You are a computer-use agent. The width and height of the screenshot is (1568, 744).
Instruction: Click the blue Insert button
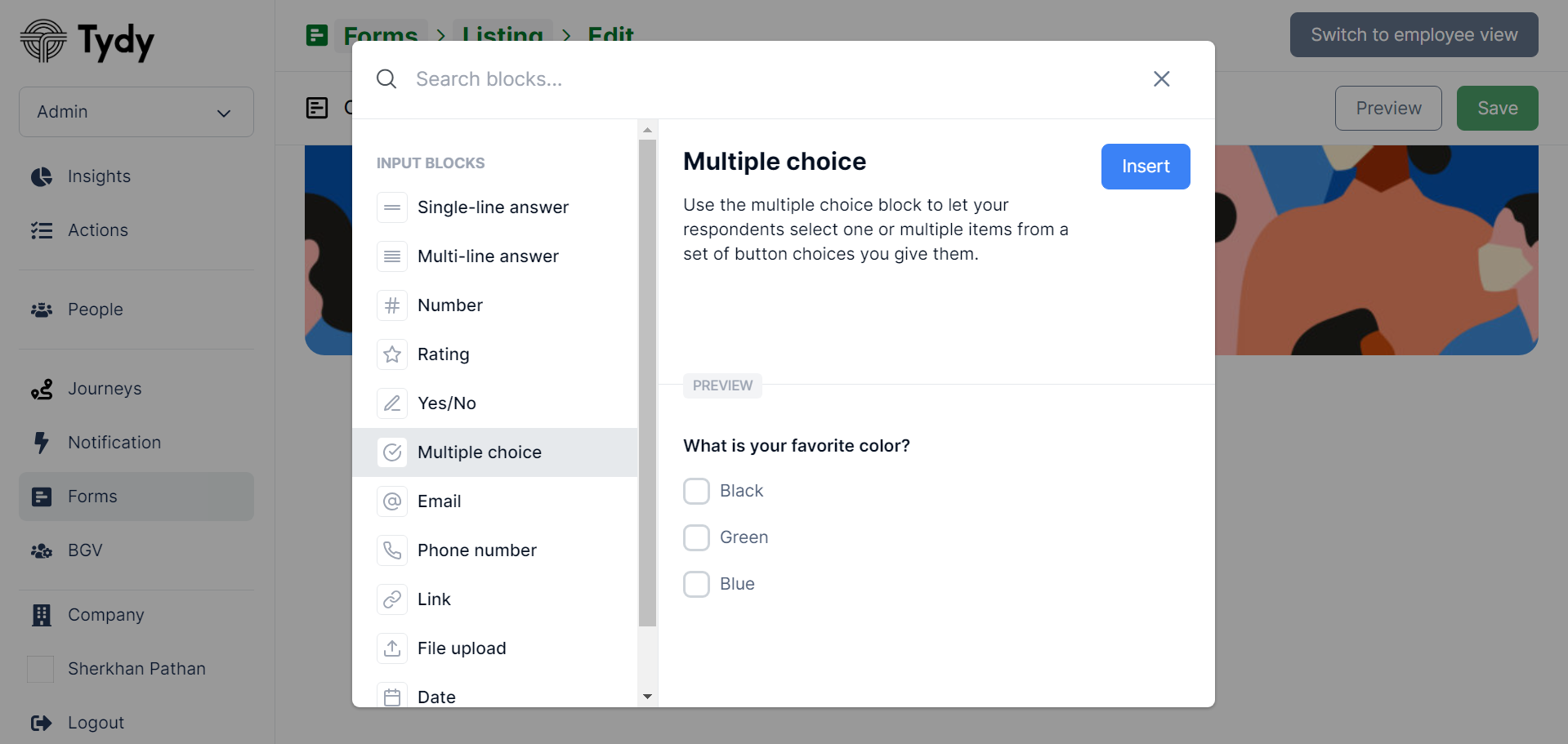[1146, 167]
